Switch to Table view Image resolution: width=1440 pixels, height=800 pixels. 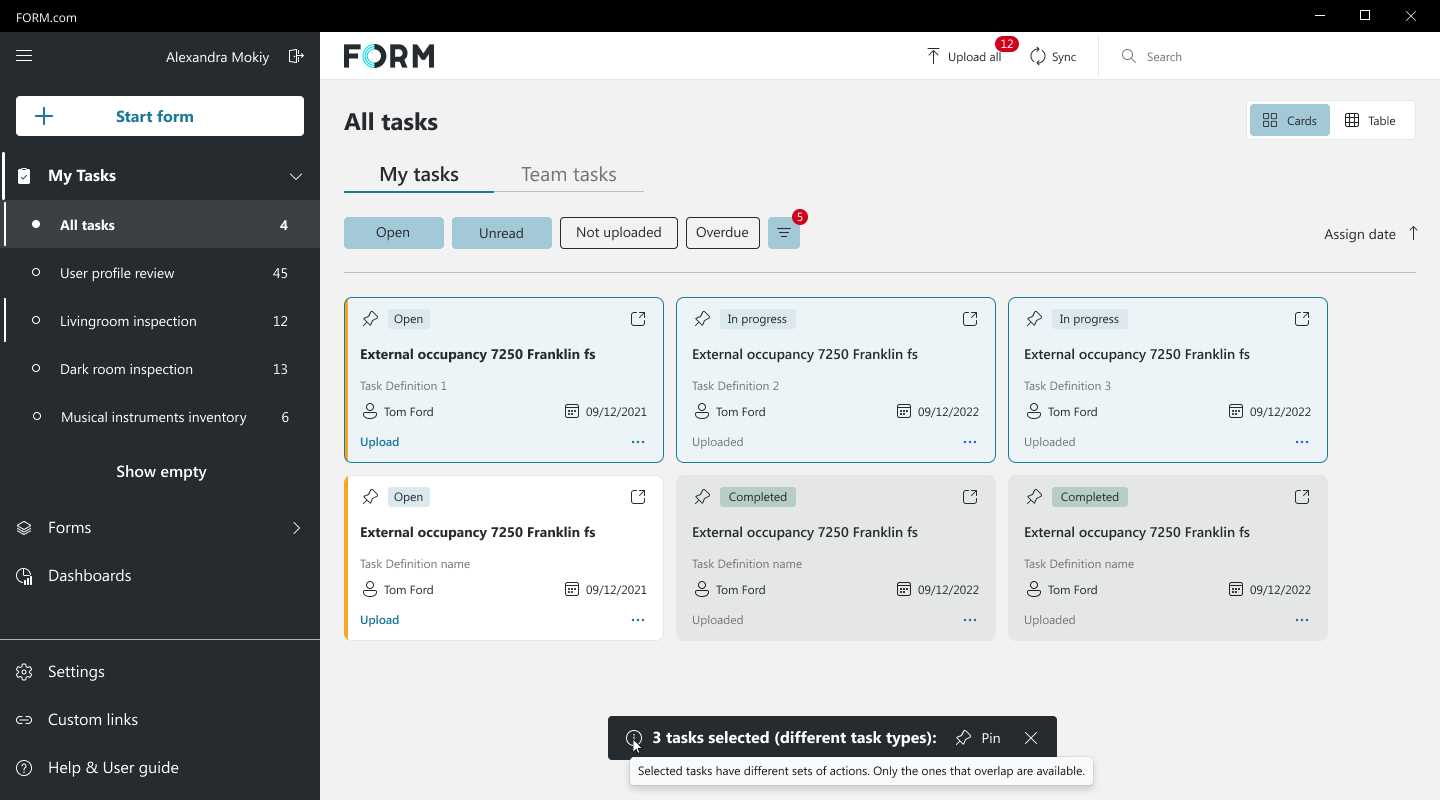coord(1370,121)
